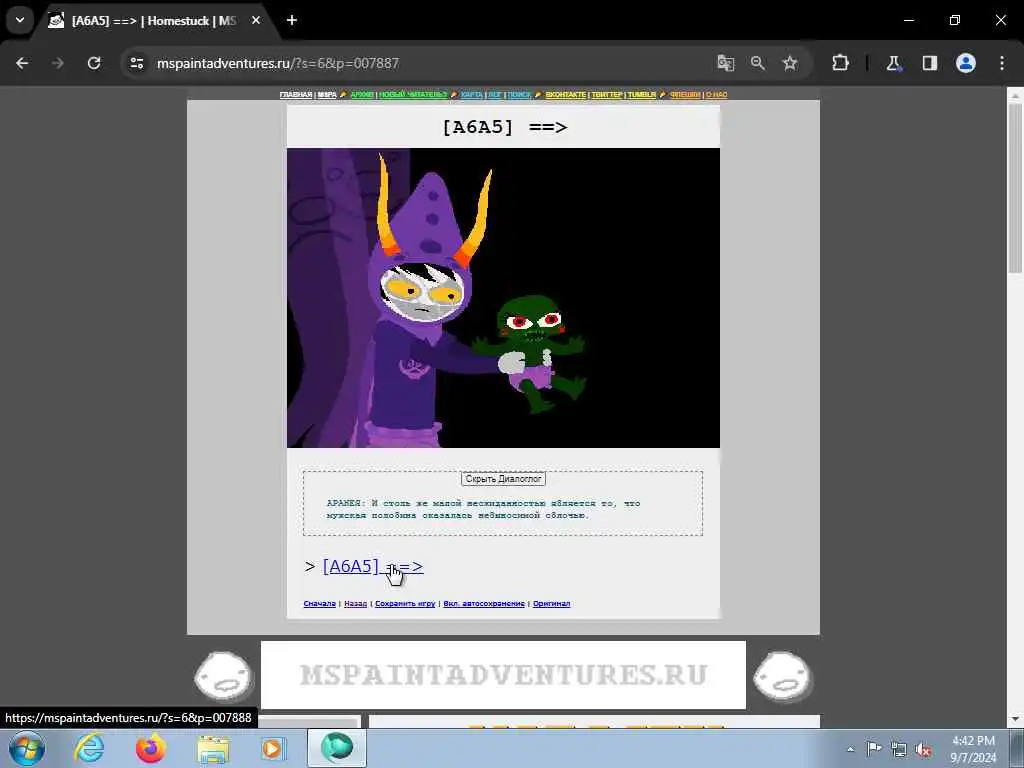Reload the Homestuck page
This screenshot has height=768, width=1024.
pos(94,63)
